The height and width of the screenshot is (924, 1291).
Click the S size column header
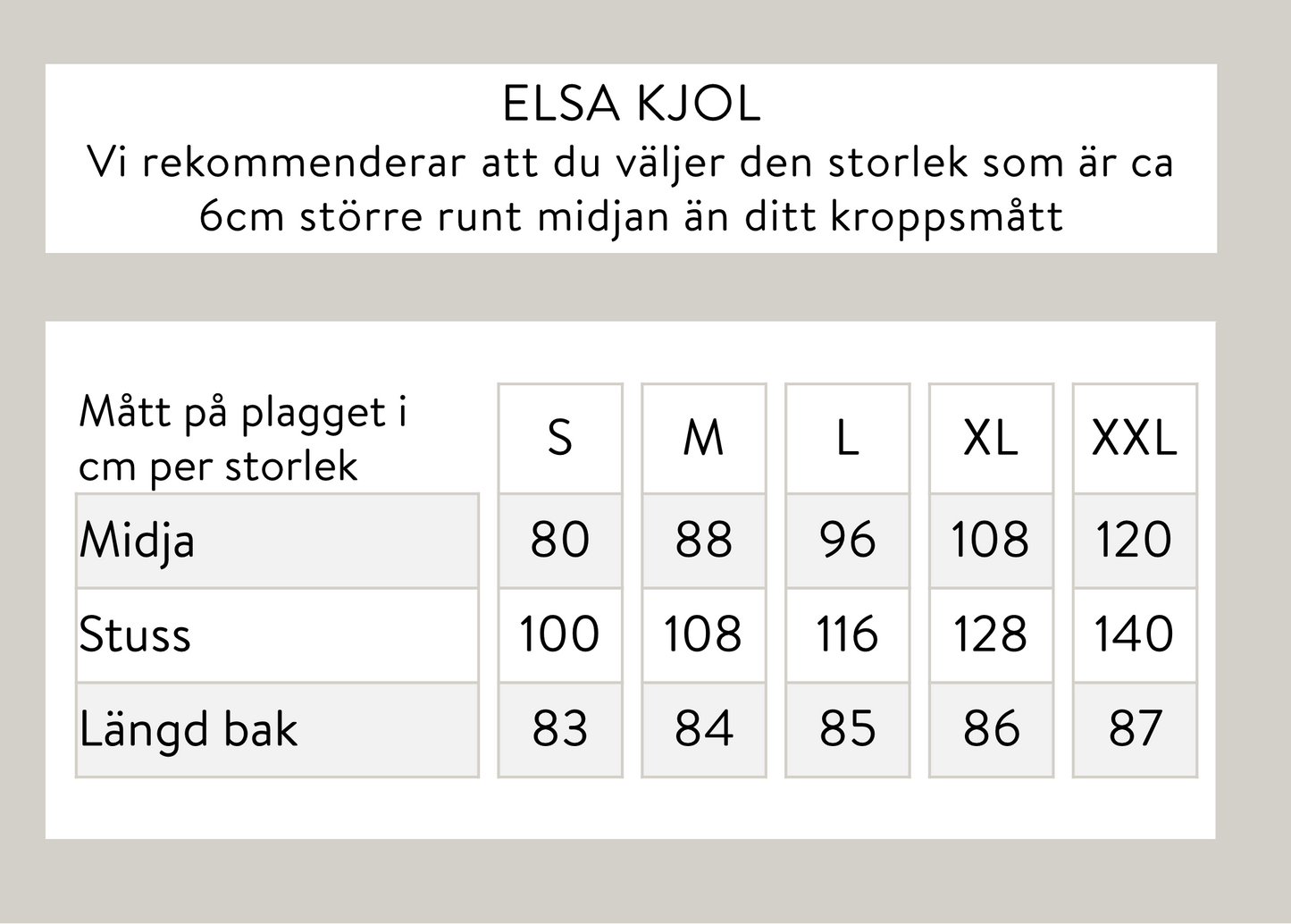tap(560, 439)
